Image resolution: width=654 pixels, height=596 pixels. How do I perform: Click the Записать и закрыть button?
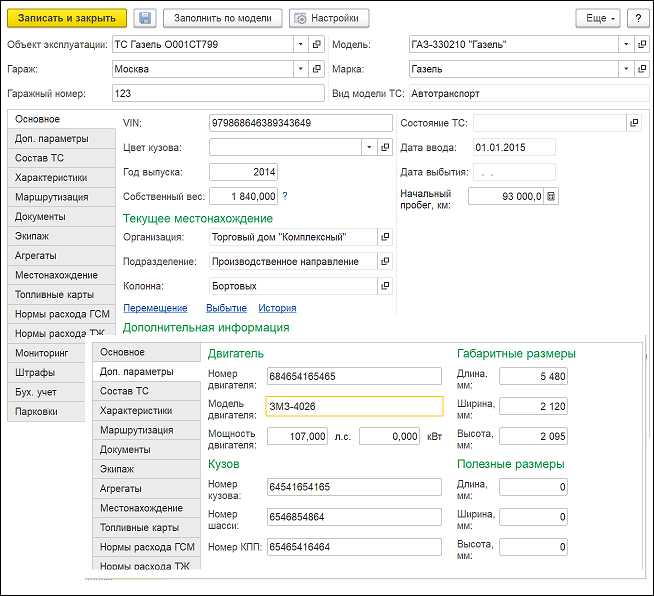point(67,19)
